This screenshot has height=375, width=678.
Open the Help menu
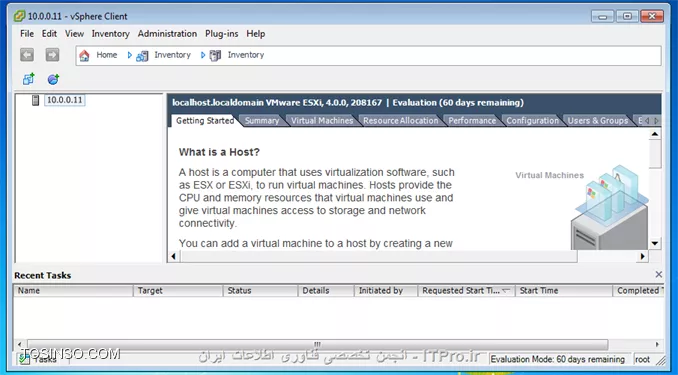[x=256, y=34]
